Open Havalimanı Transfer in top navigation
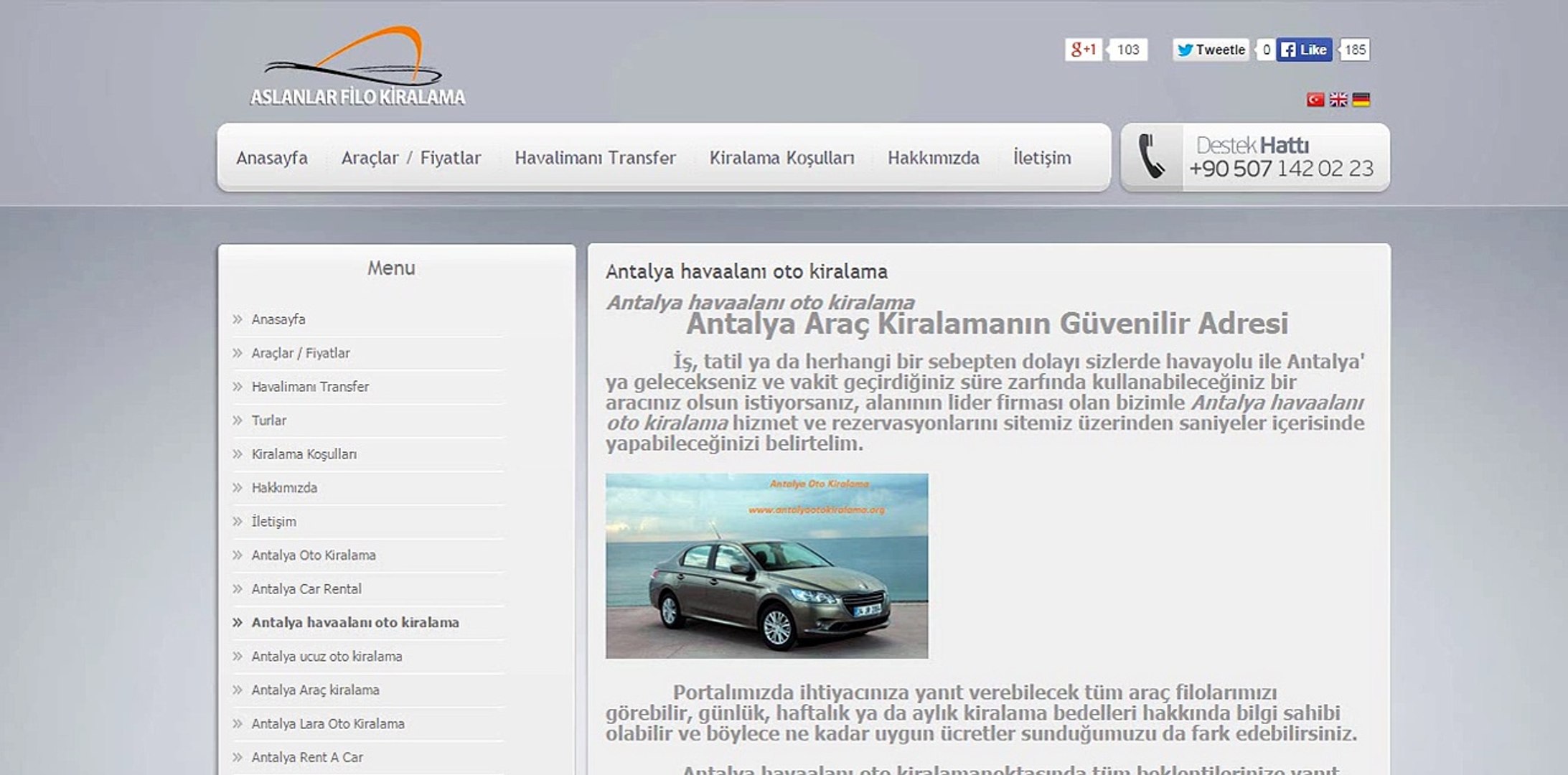This screenshot has height=775, width=1568. click(595, 158)
